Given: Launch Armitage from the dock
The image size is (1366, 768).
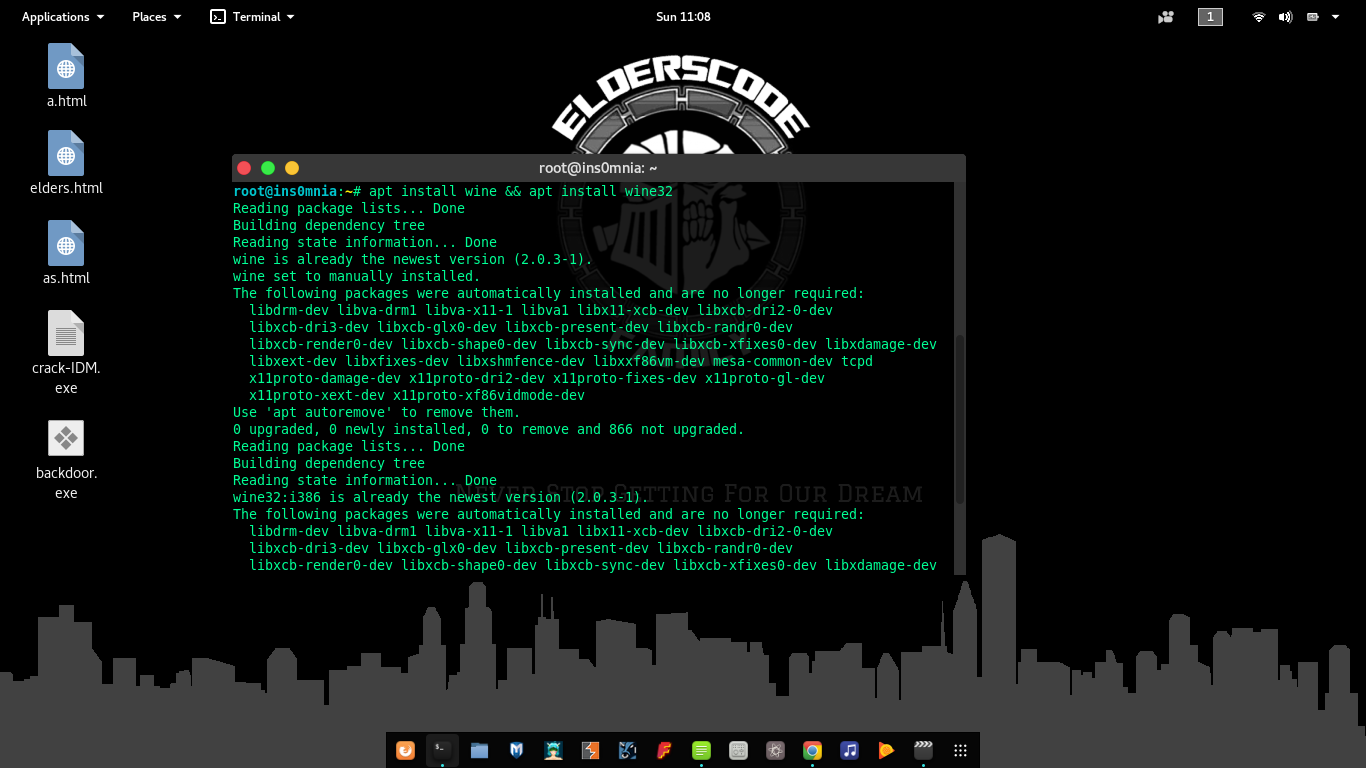Looking at the screenshot, I should (553, 750).
